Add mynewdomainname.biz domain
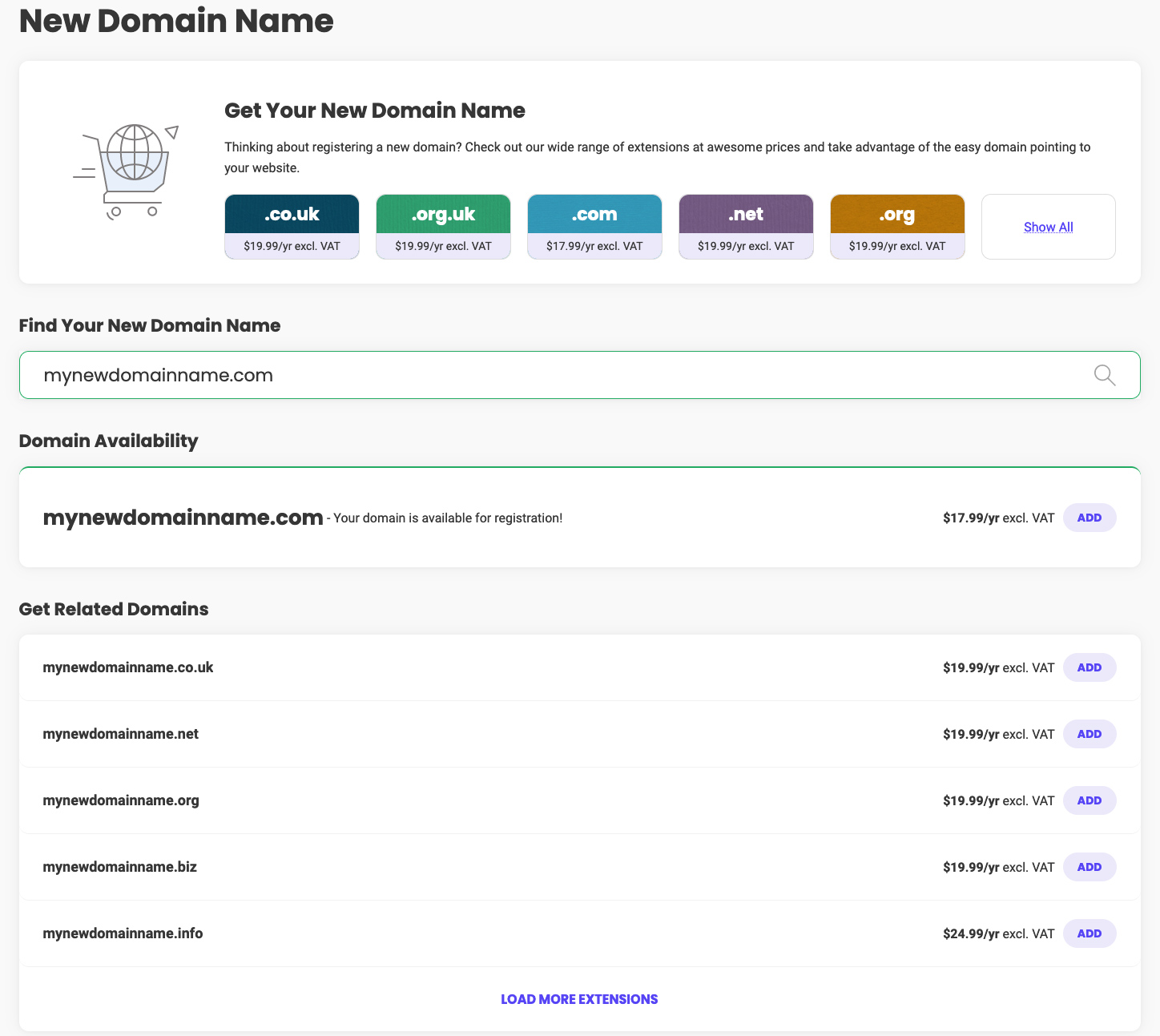1160x1036 pixels. [1090, 867]
